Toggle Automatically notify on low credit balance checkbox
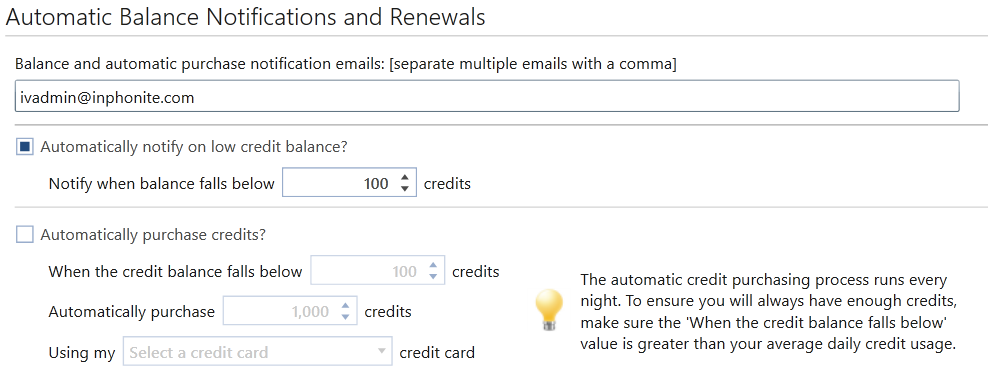 (x=25, y=147)
